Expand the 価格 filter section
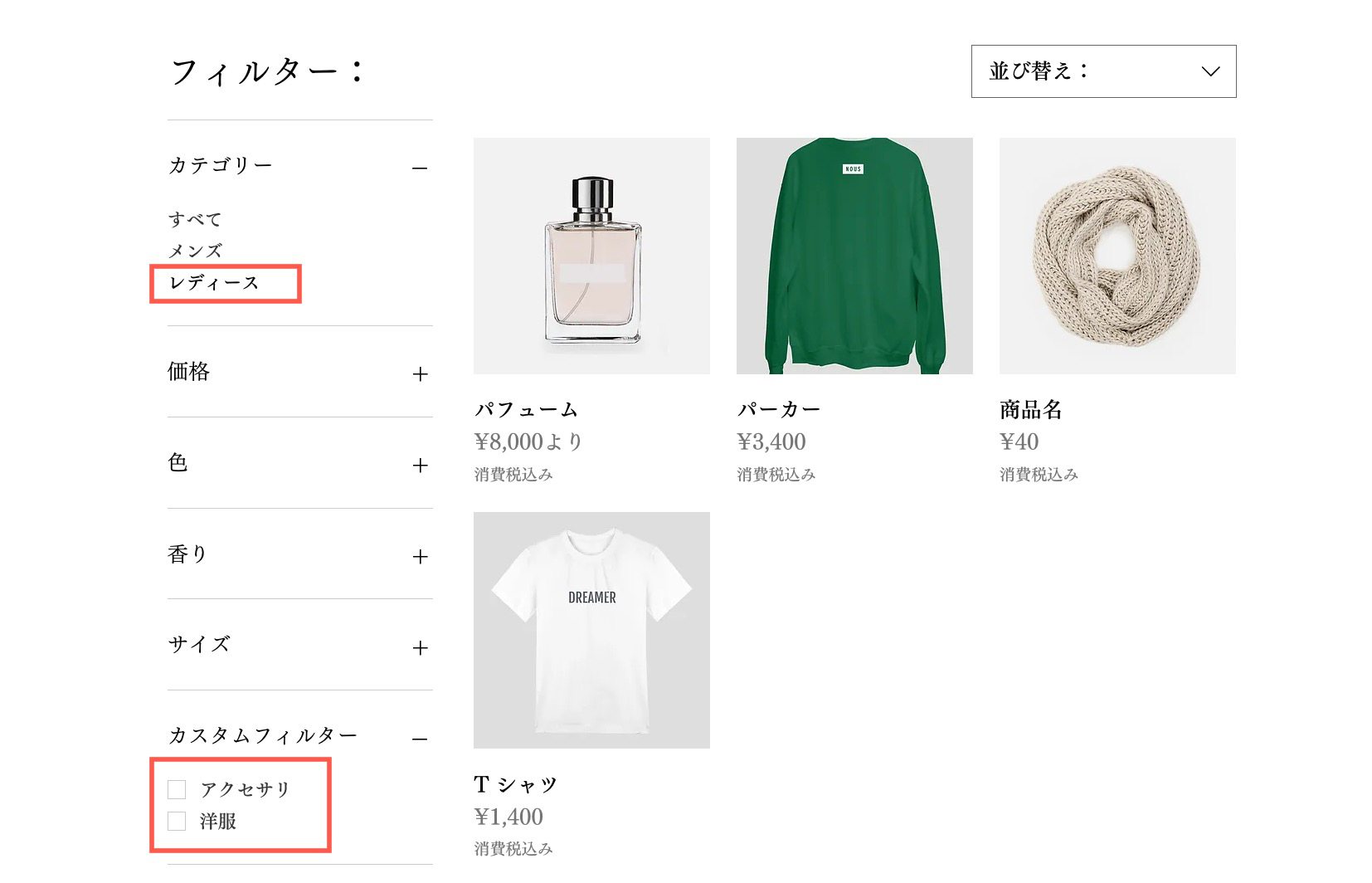This screenshot has height=883, width=1372. (420, 374)
